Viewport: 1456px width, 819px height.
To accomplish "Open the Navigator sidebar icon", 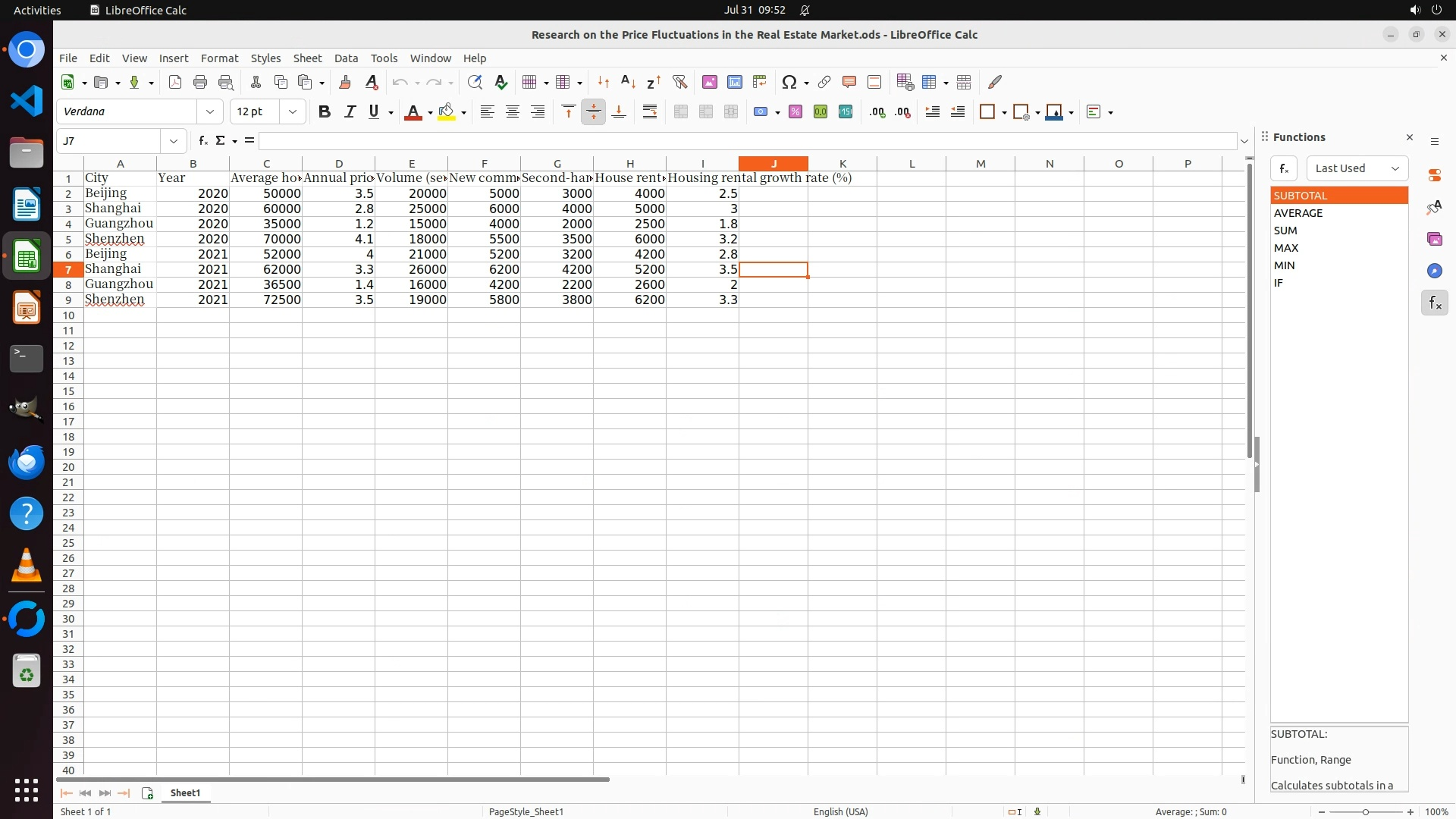I will point(1434,271).
